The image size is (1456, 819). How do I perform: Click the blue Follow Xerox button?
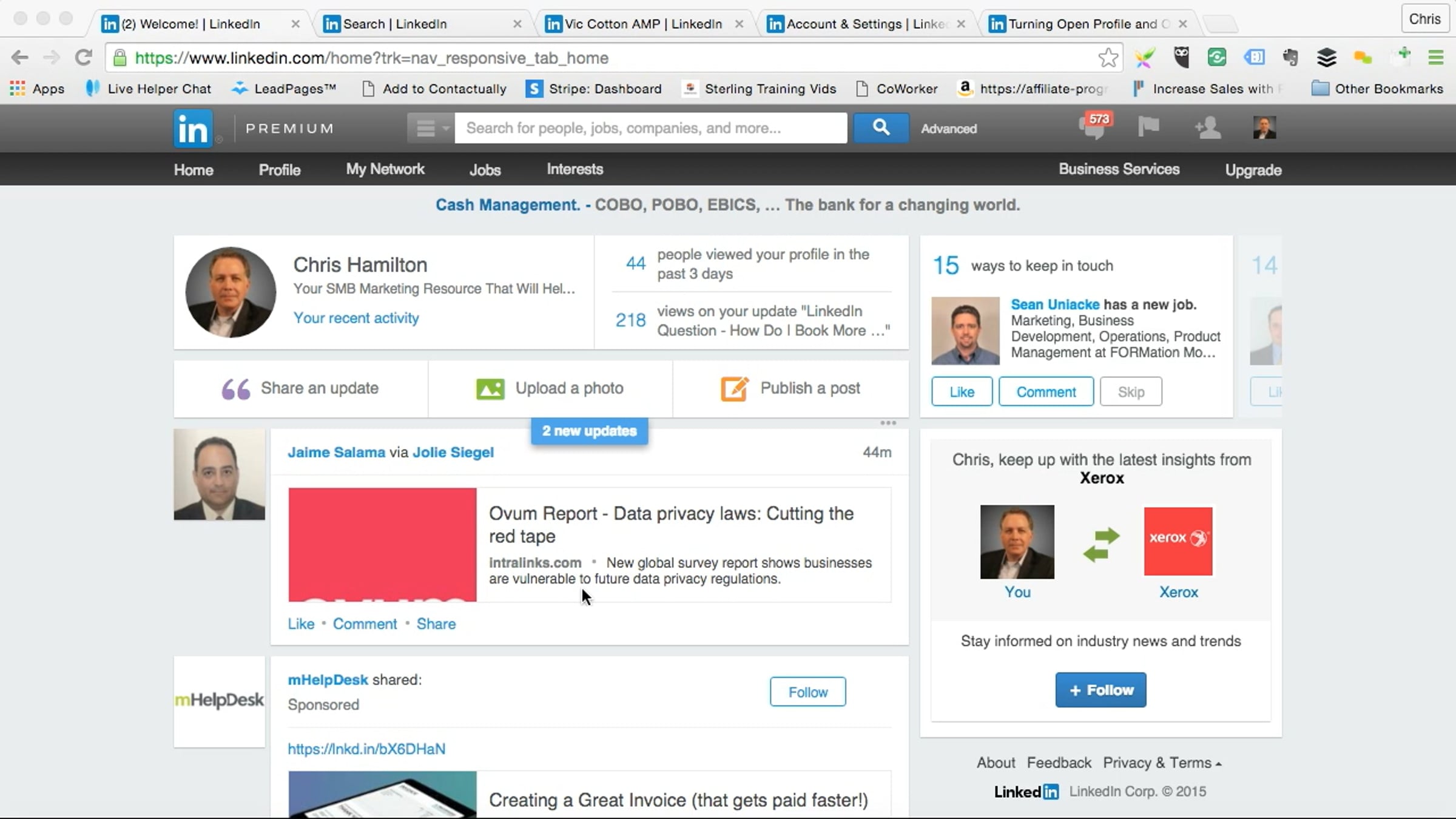1100,690
